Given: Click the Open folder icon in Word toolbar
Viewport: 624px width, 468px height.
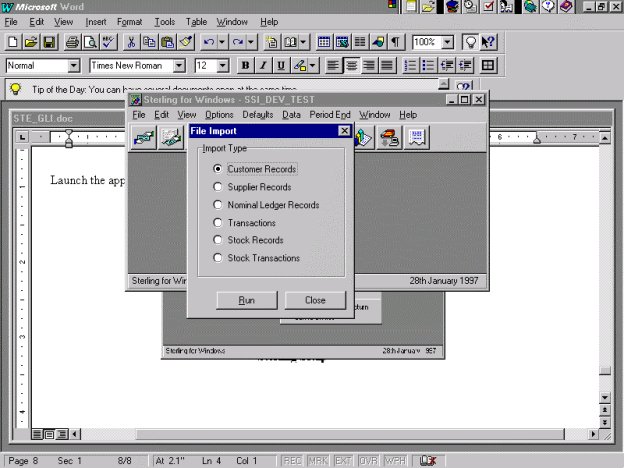Looking at the screenshot, I should [31, 42].
